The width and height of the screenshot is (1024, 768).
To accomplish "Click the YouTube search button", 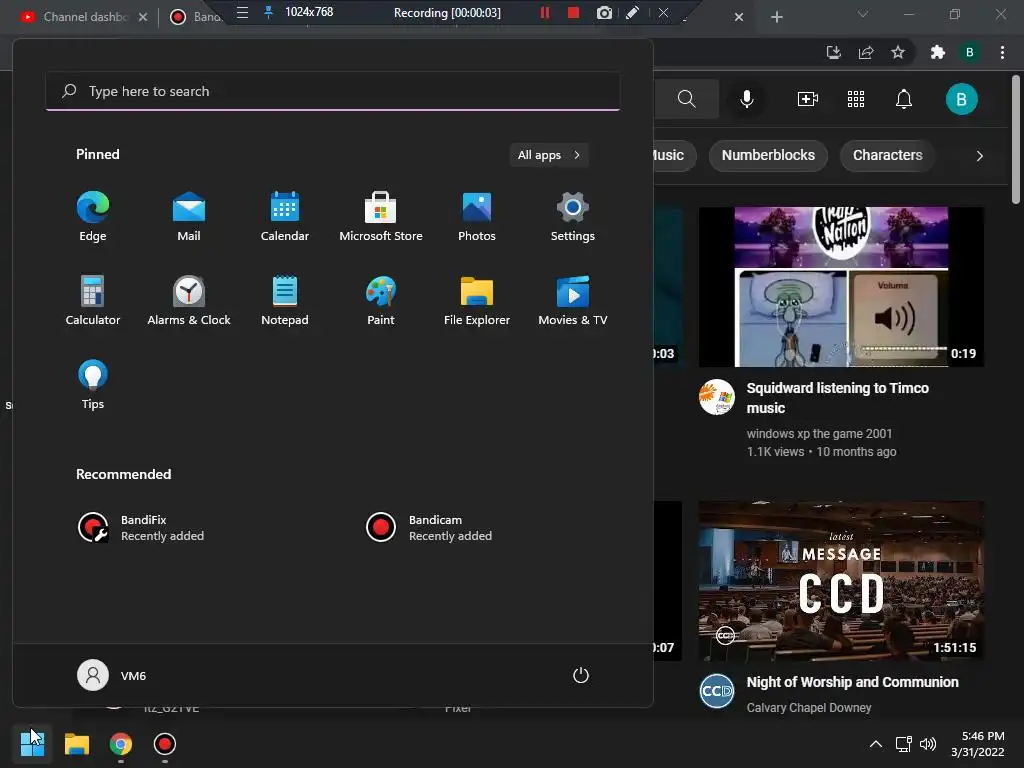I will coord(686,99).
